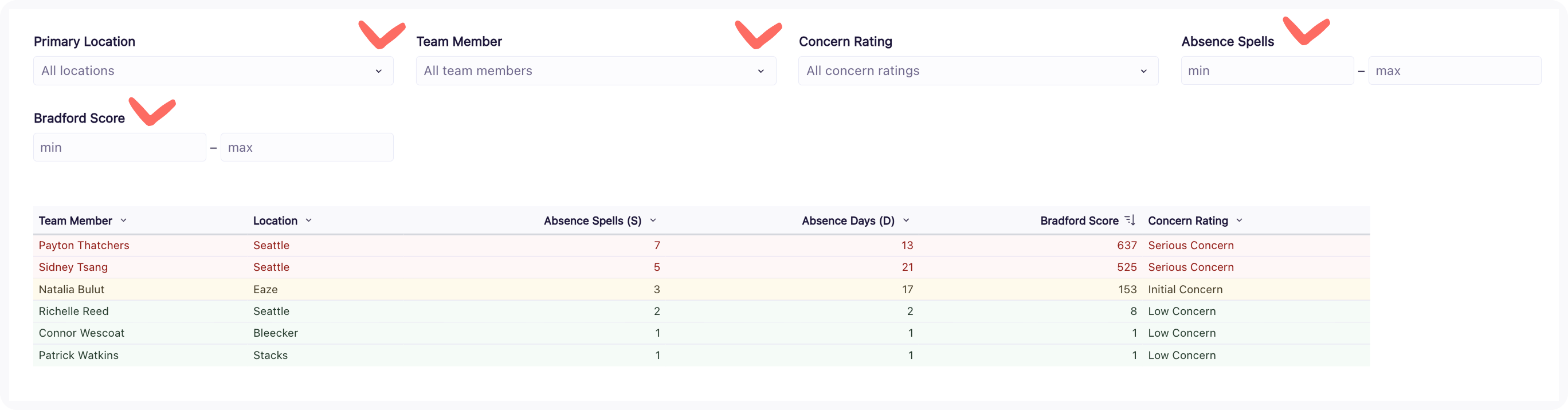Click Payton Thatchers name link
The width and height of the screenshot is (1568, 410).
click(x=84, y=245)
